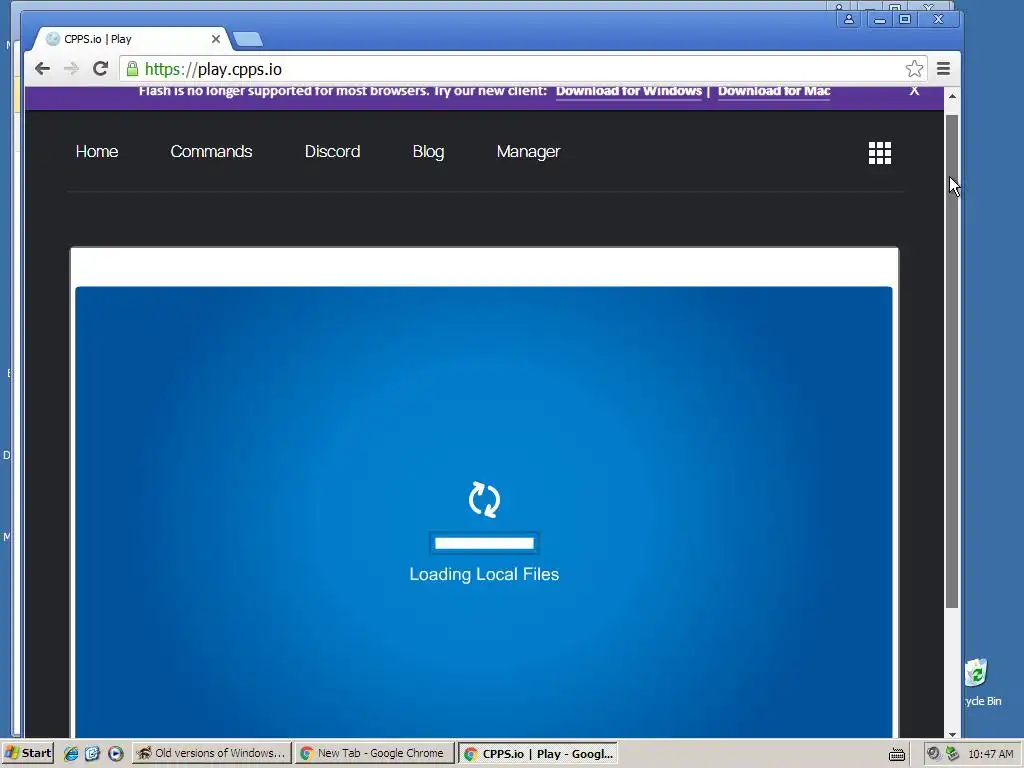Dismiss the purple Flash notice banner
1024x768 pixels.
(914, 91)
